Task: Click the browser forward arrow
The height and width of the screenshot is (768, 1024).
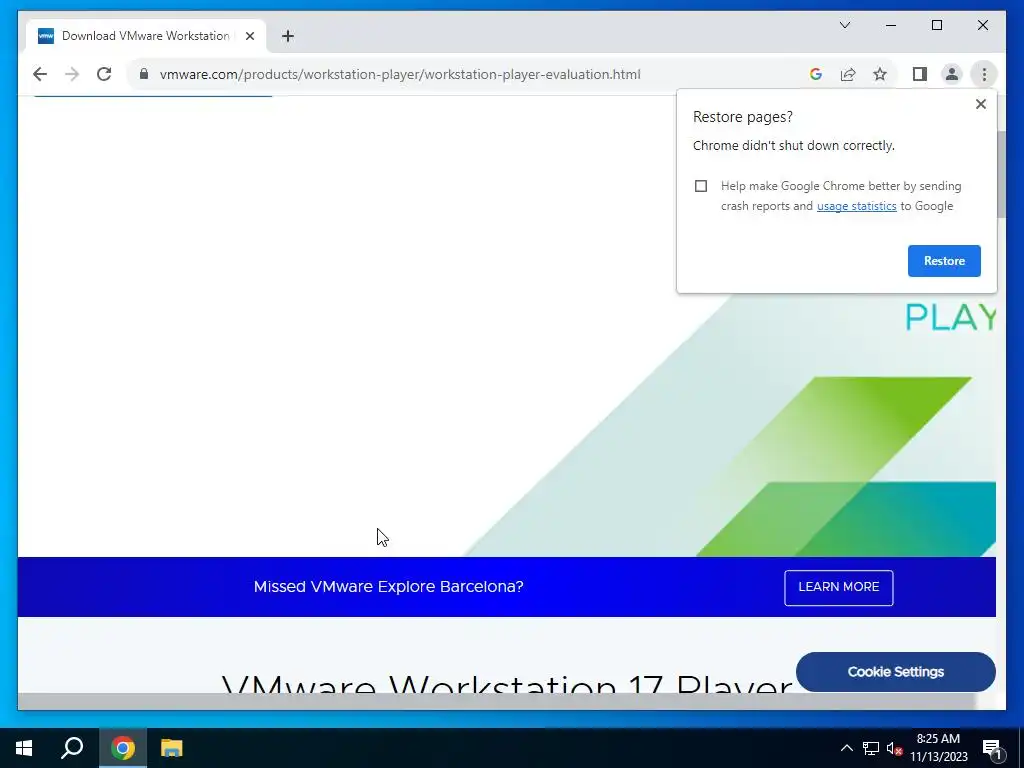Action: point(72,74)
